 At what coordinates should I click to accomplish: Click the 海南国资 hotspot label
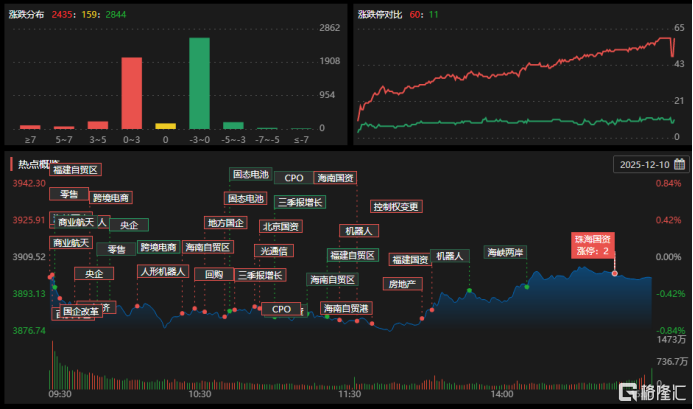(333, 178)
